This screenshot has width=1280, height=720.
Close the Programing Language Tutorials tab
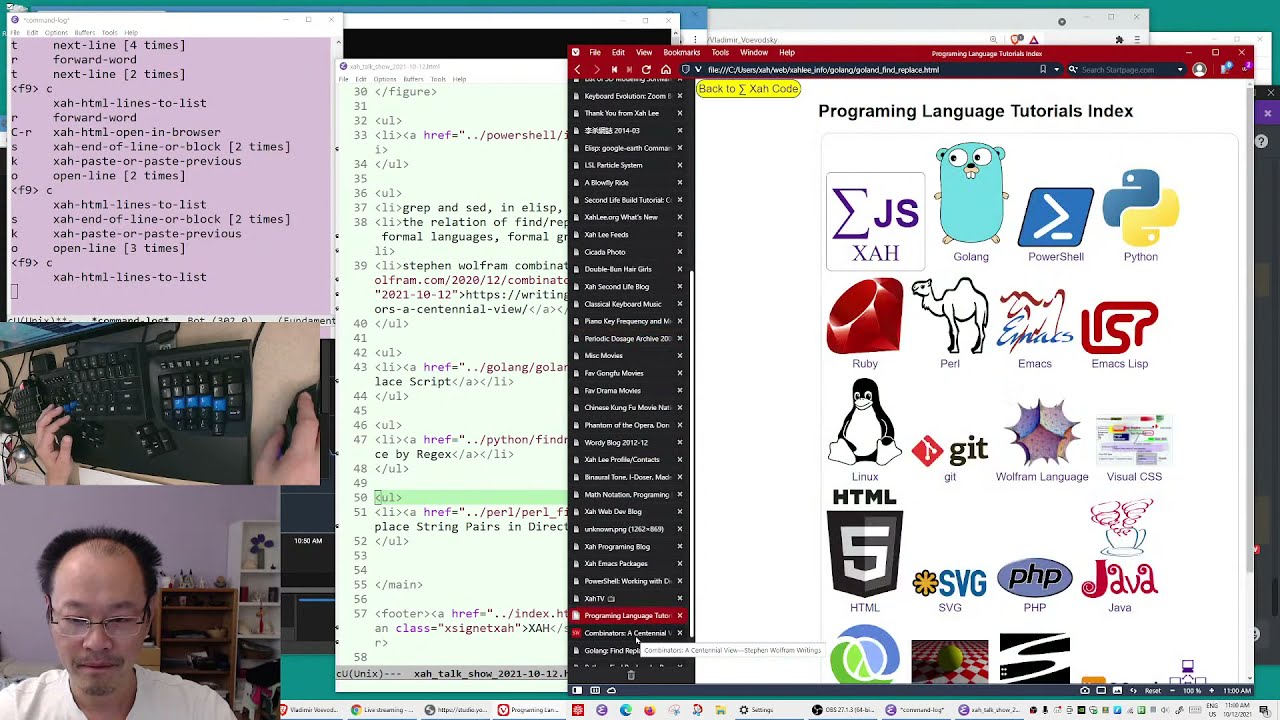(680, 616)
